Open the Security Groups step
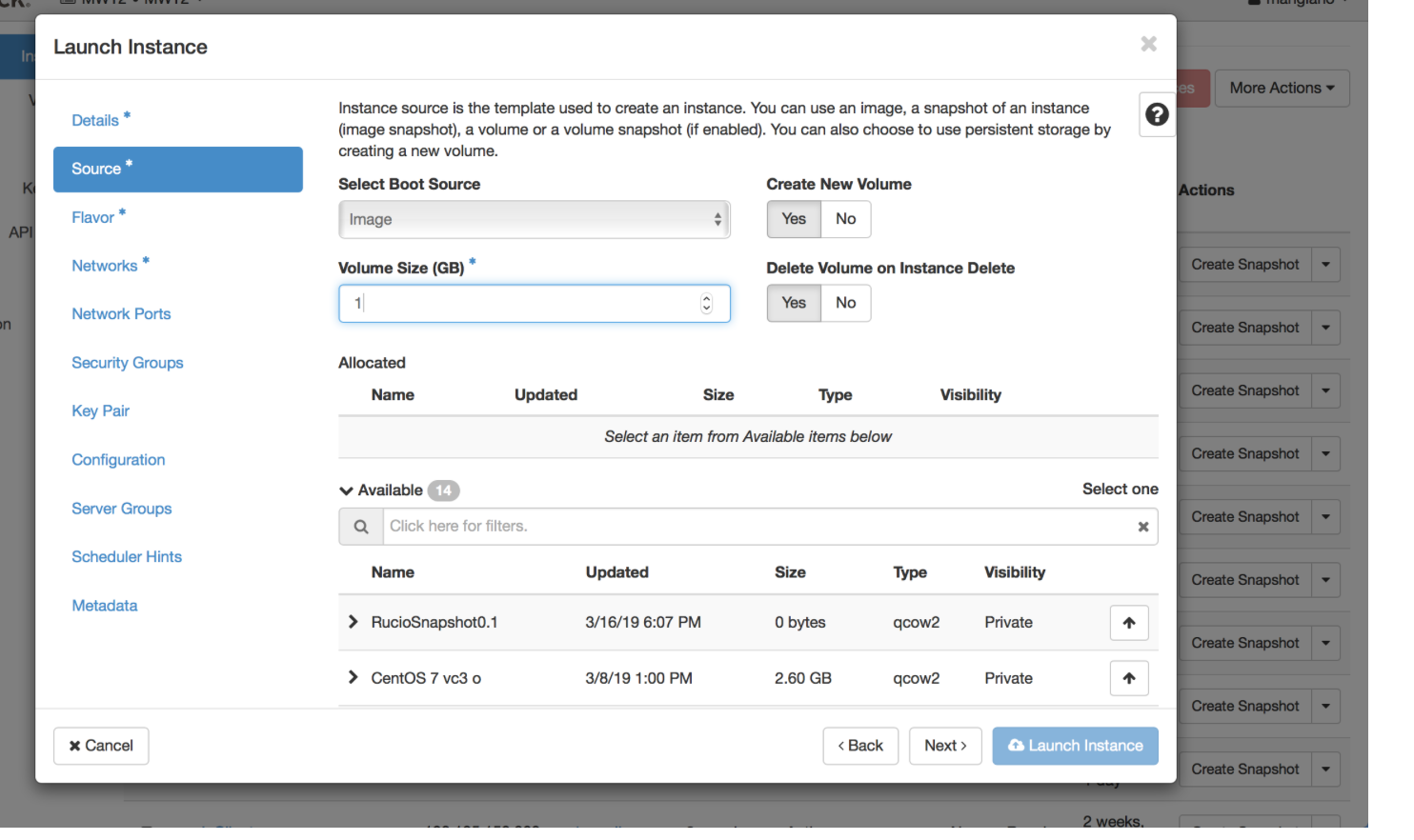 [127, 363]
